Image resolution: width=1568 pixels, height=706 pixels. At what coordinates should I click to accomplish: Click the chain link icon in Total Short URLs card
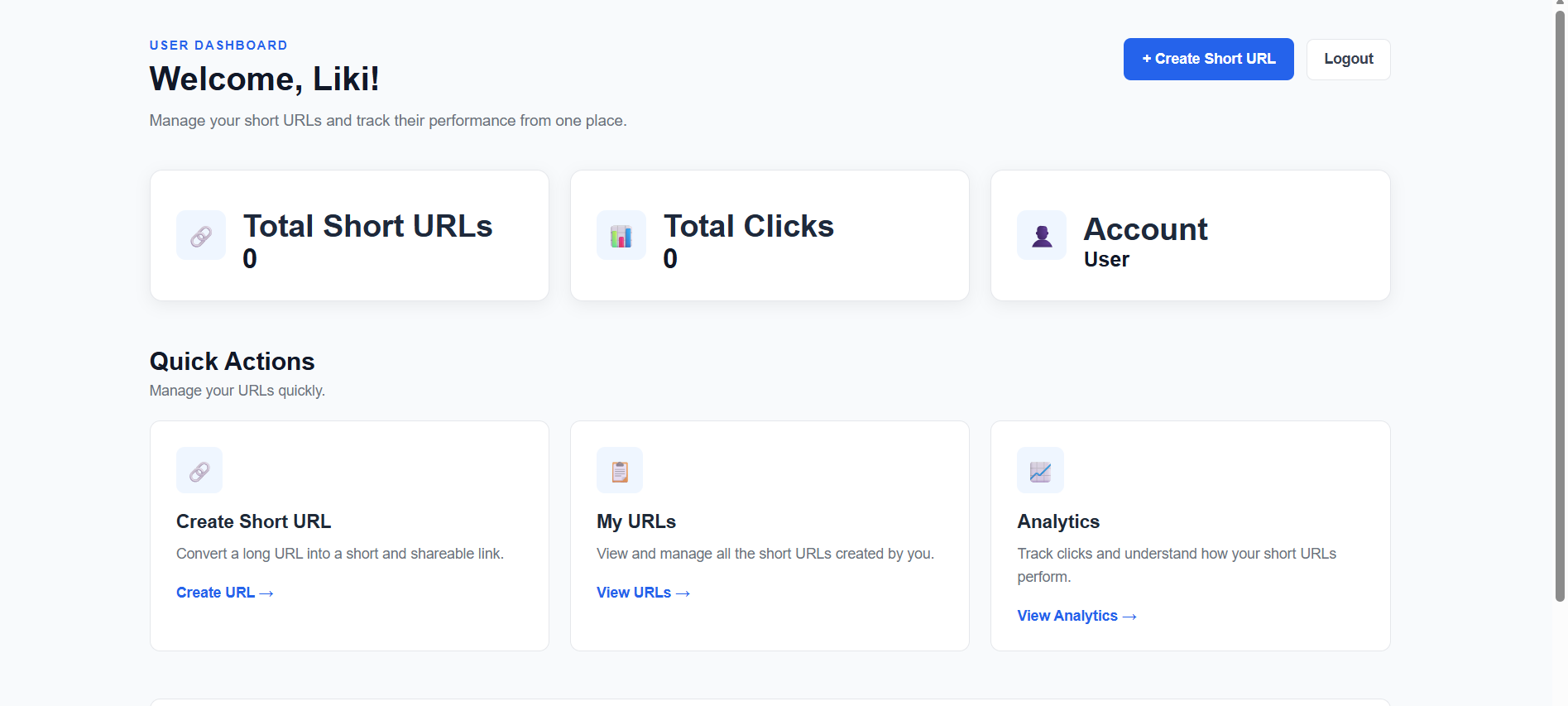pos(201,237)
